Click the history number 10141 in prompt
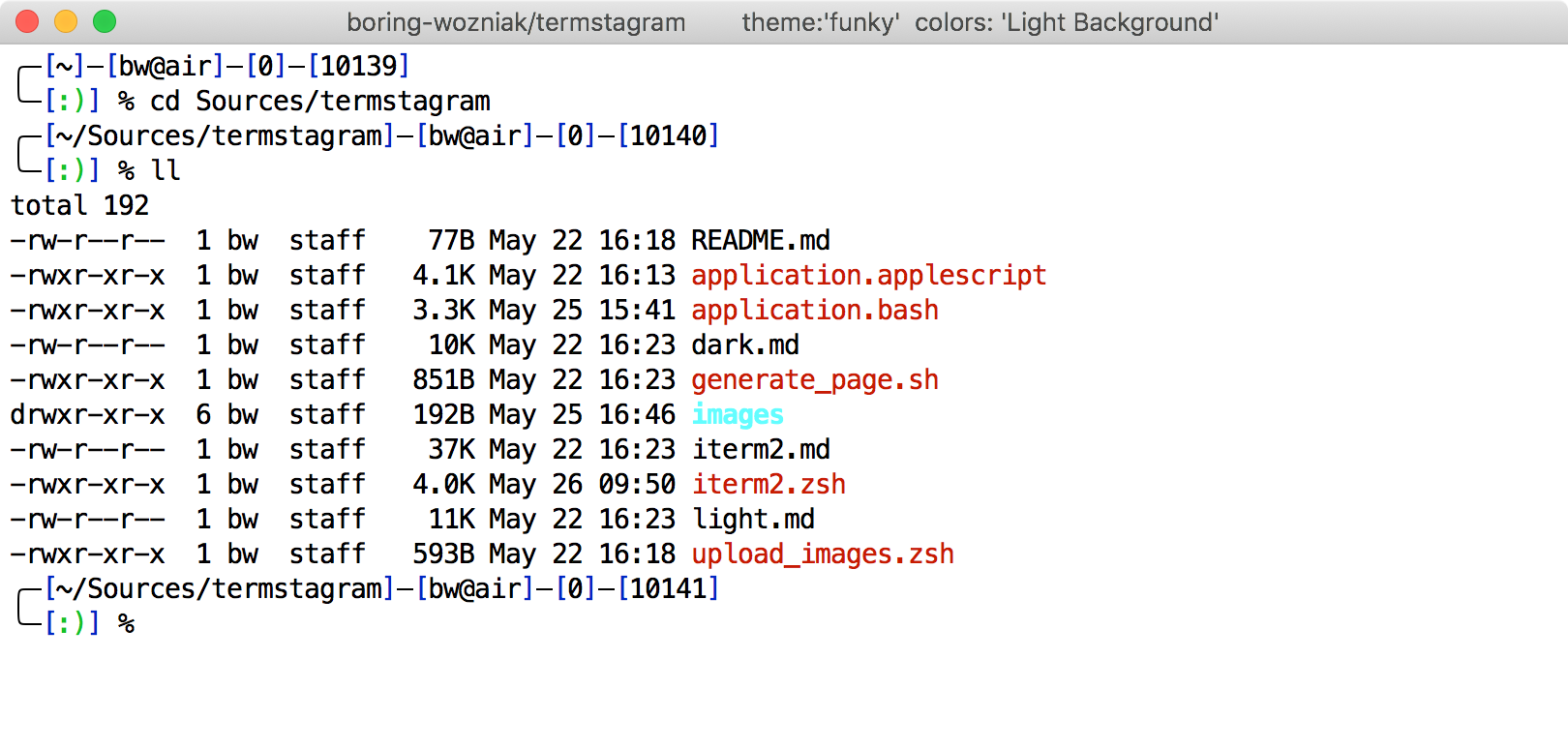This screenshot has height=749, width=1568. point(668,588)
